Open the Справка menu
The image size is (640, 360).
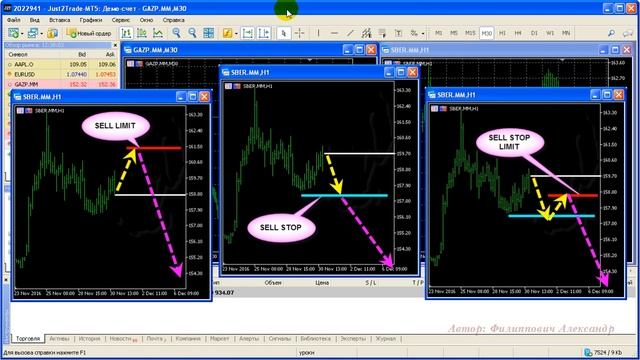pos(173,20)
